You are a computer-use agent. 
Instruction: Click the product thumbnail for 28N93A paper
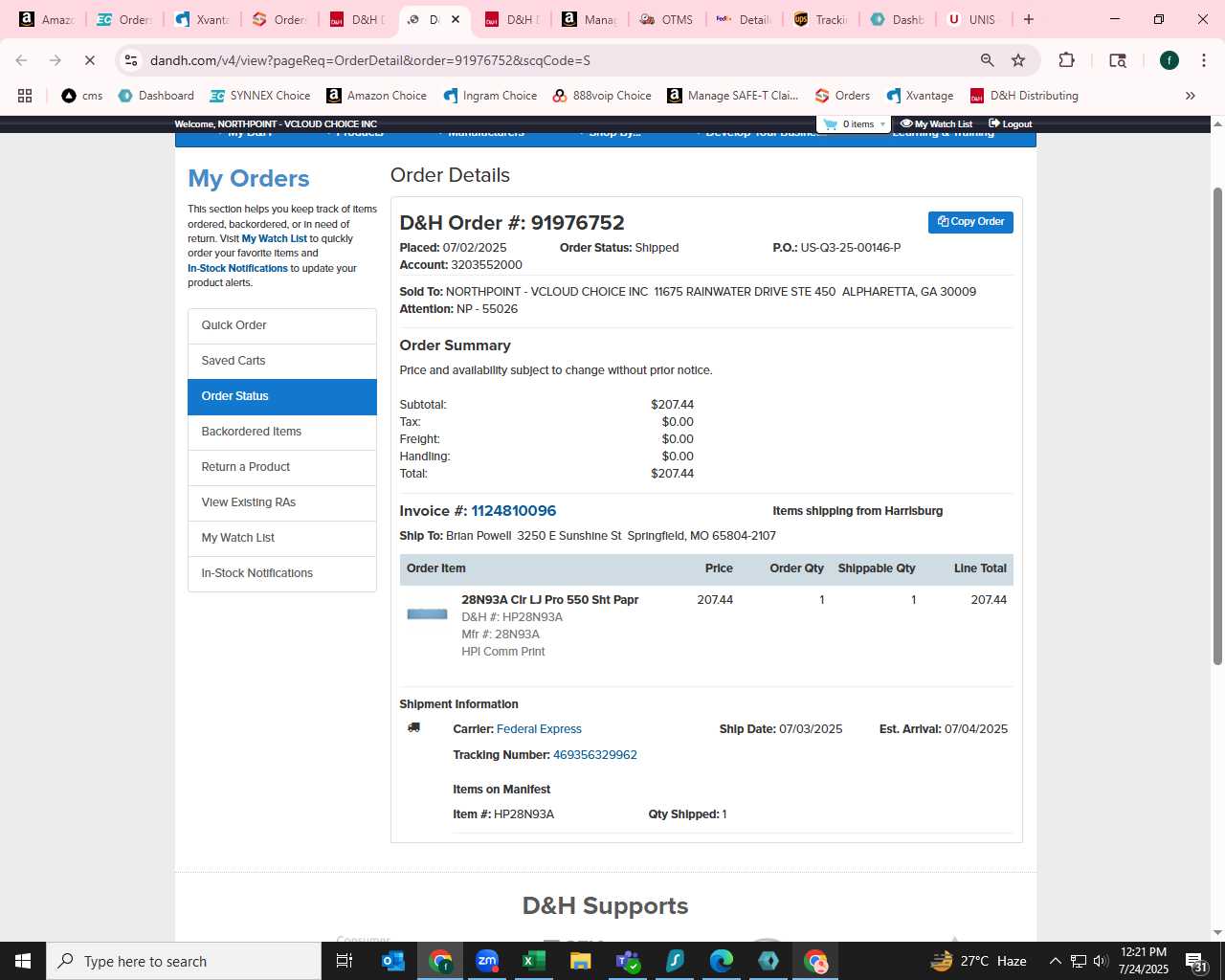click(427, 613)
